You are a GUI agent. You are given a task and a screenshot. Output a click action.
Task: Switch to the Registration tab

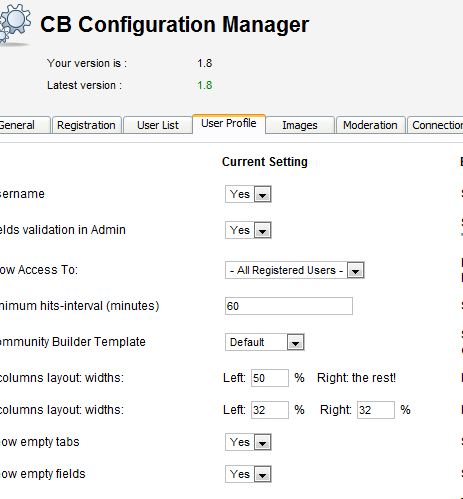(86, 125)
